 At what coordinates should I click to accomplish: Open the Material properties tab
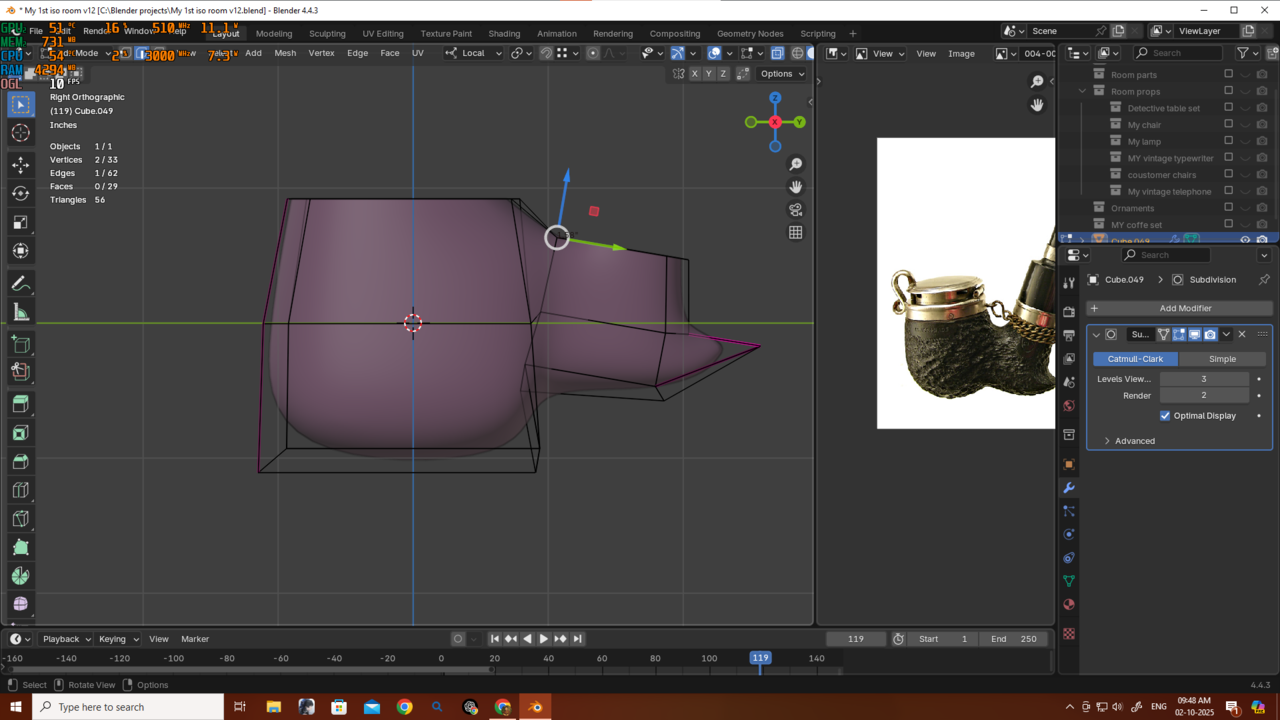(1069, 604)
